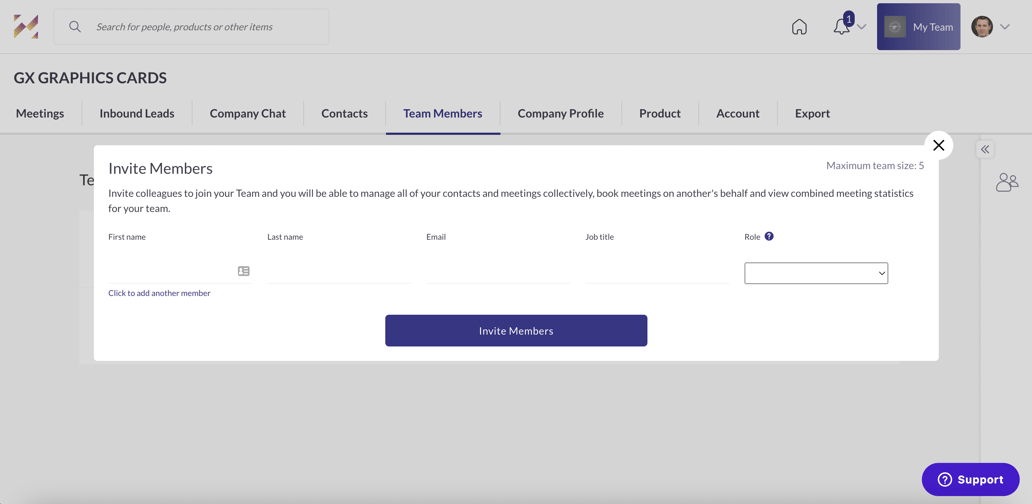
Task: Click the team members icon in sidebar
Action: click(x=1006, y=182)
